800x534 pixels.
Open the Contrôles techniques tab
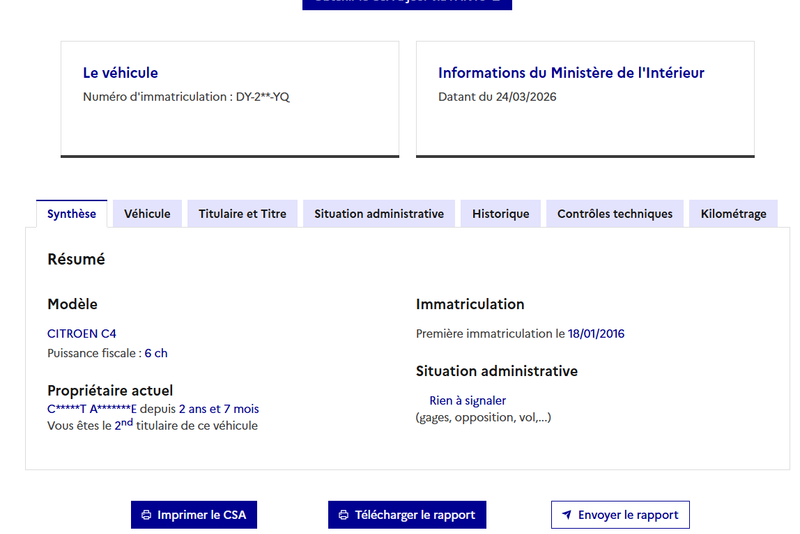tap(615, 214)
